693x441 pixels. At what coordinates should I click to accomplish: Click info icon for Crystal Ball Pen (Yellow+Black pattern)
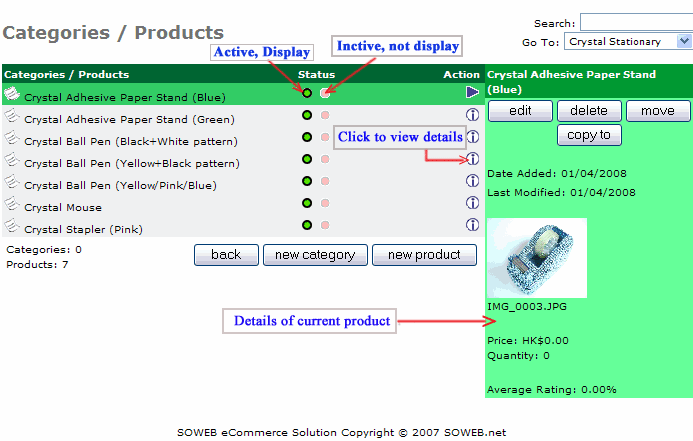473,159
